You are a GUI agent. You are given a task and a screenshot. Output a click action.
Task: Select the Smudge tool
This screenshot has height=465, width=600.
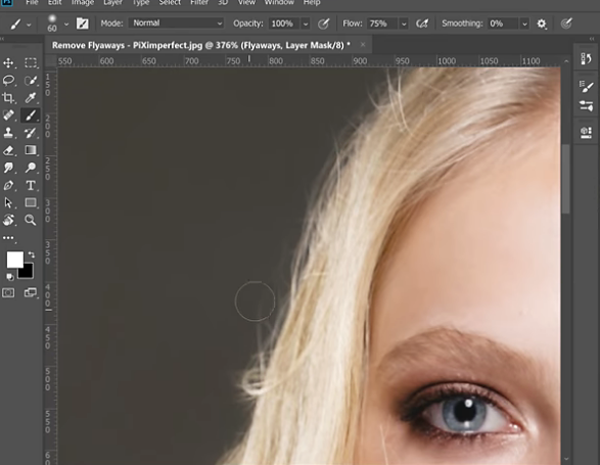click(8, 168)
